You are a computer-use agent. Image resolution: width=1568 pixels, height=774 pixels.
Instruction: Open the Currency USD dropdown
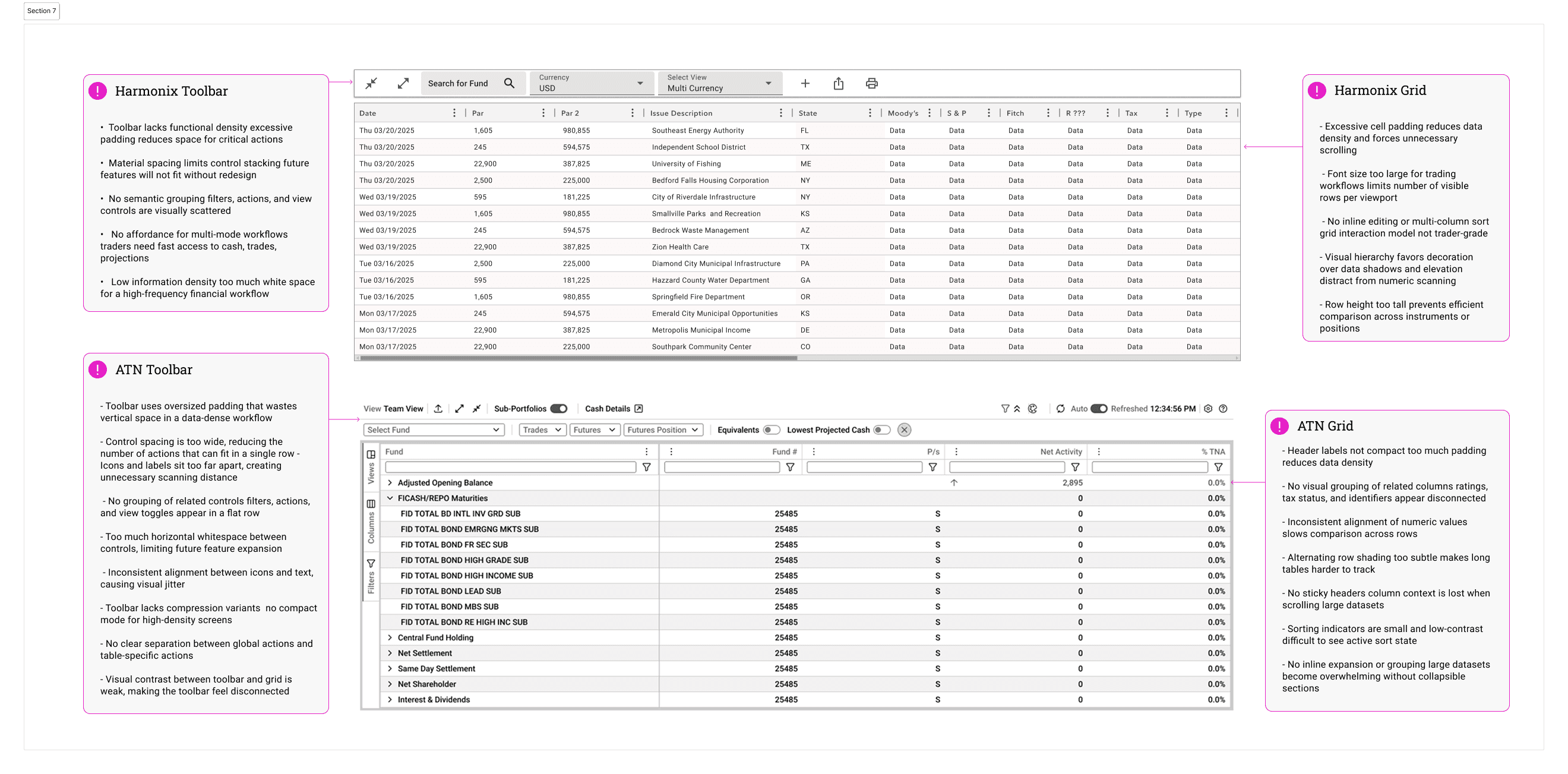click(x=591, y=83)
